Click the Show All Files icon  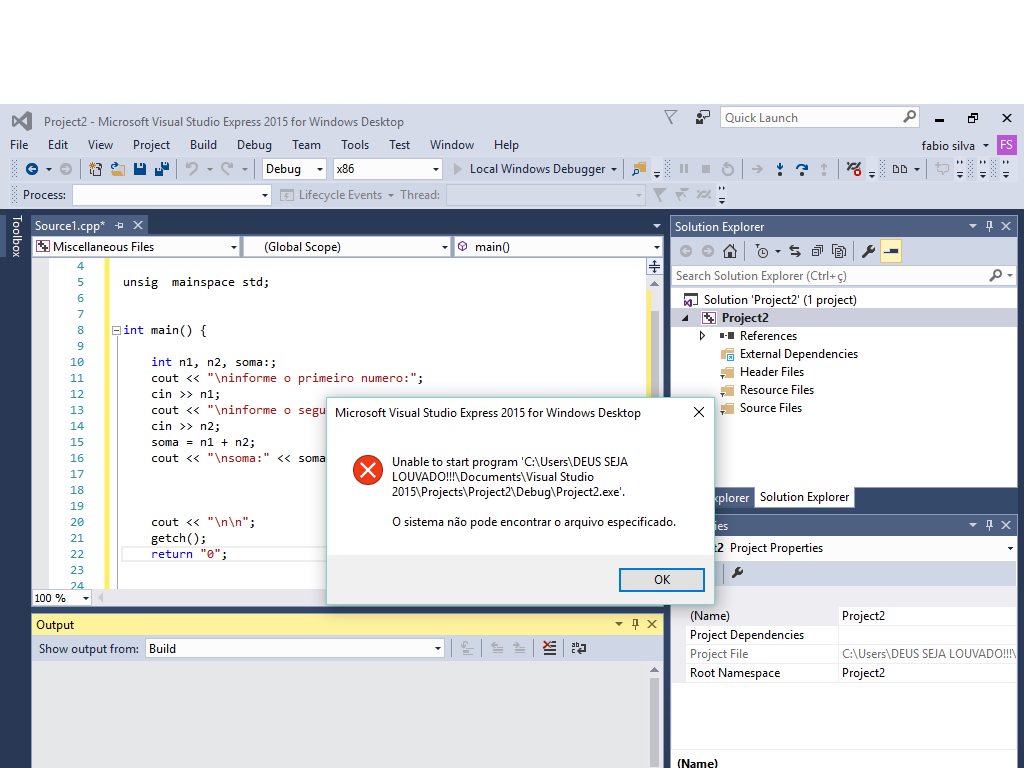click(x=839, y=251)
